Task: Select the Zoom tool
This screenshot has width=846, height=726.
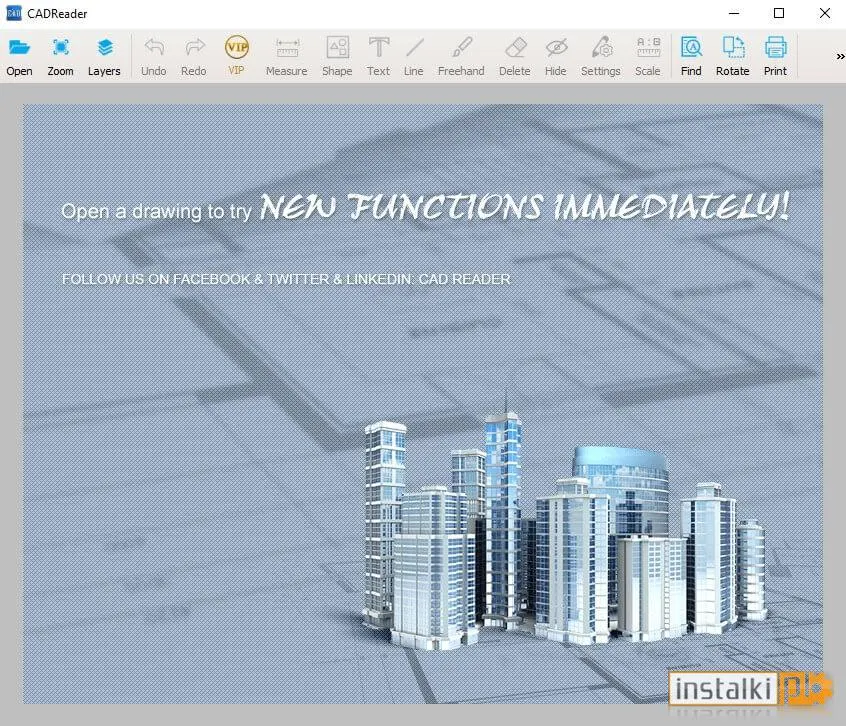Action: [x=60, y=57]
